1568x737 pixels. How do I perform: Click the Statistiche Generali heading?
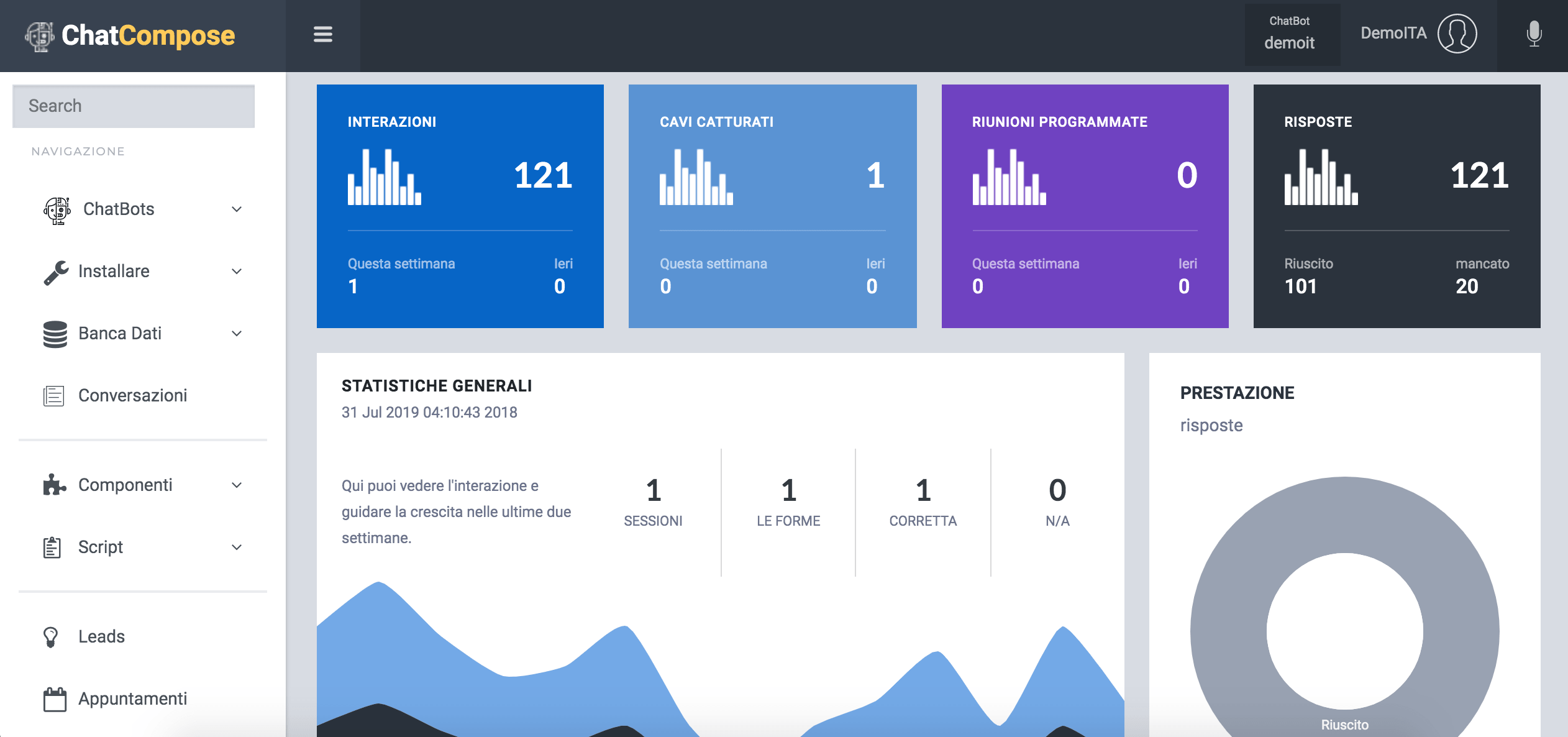click(x=437, y=387)
